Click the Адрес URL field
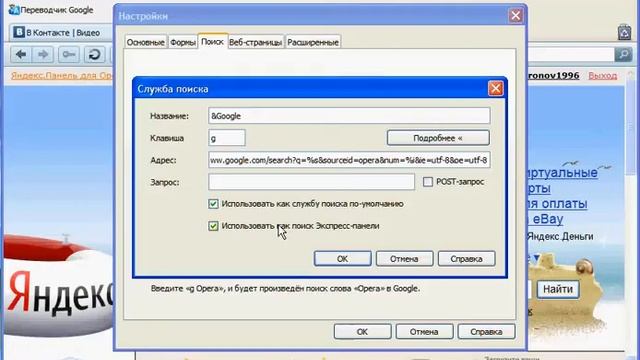The width and height of the screenshot is (640, 360). tap(349, 160)
